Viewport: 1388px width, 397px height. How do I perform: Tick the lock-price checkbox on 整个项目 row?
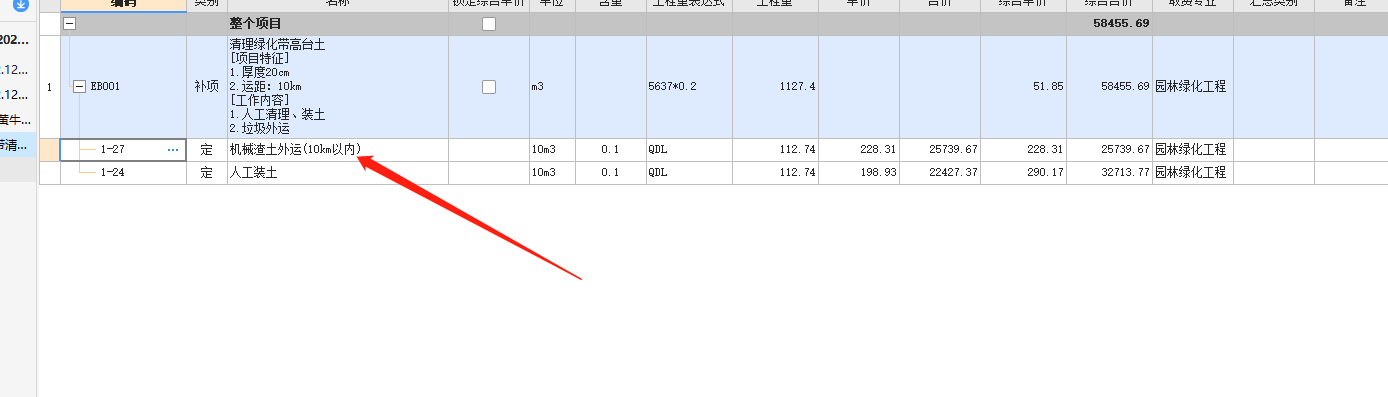coord(489,24)
